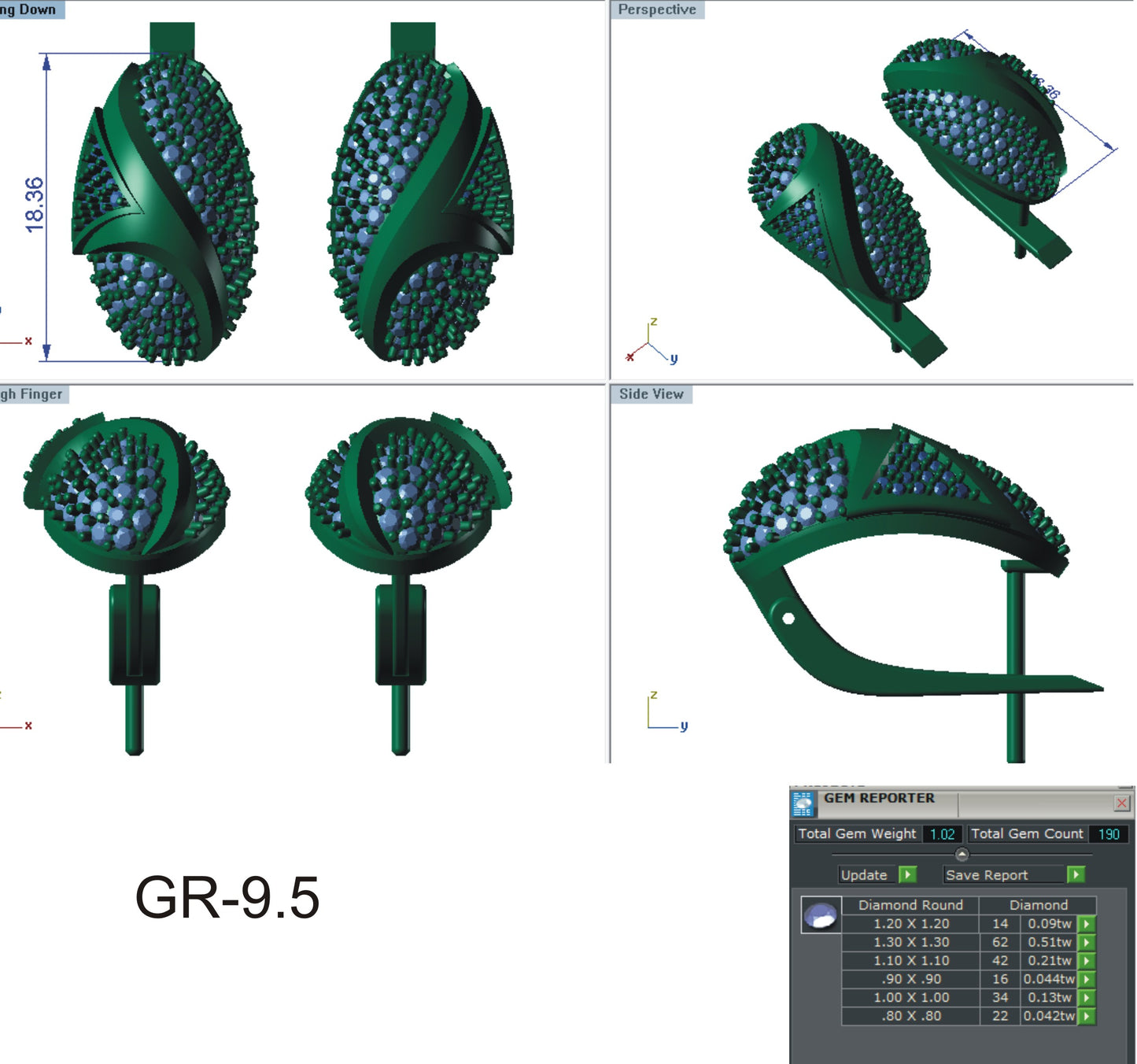Screen dimensions: 1137x1064
Task: Select the 1.00 X 1.00 size cell
Action: tap(911, 998)
